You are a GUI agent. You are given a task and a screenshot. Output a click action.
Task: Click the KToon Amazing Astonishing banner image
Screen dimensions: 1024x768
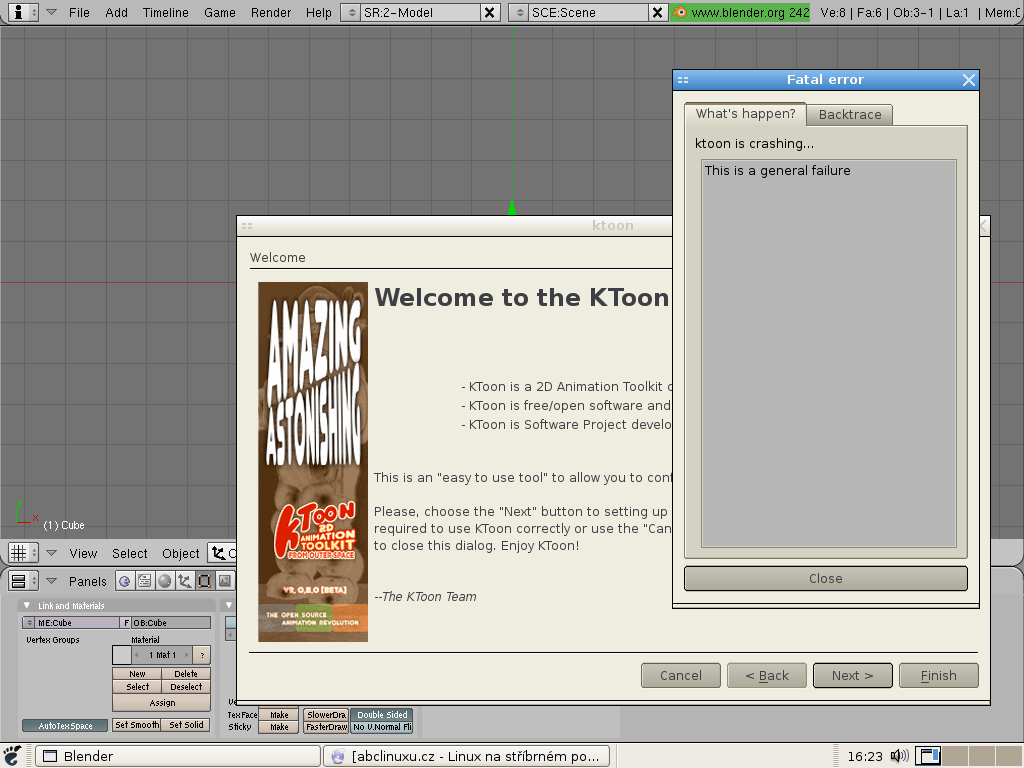pos(313,462)
